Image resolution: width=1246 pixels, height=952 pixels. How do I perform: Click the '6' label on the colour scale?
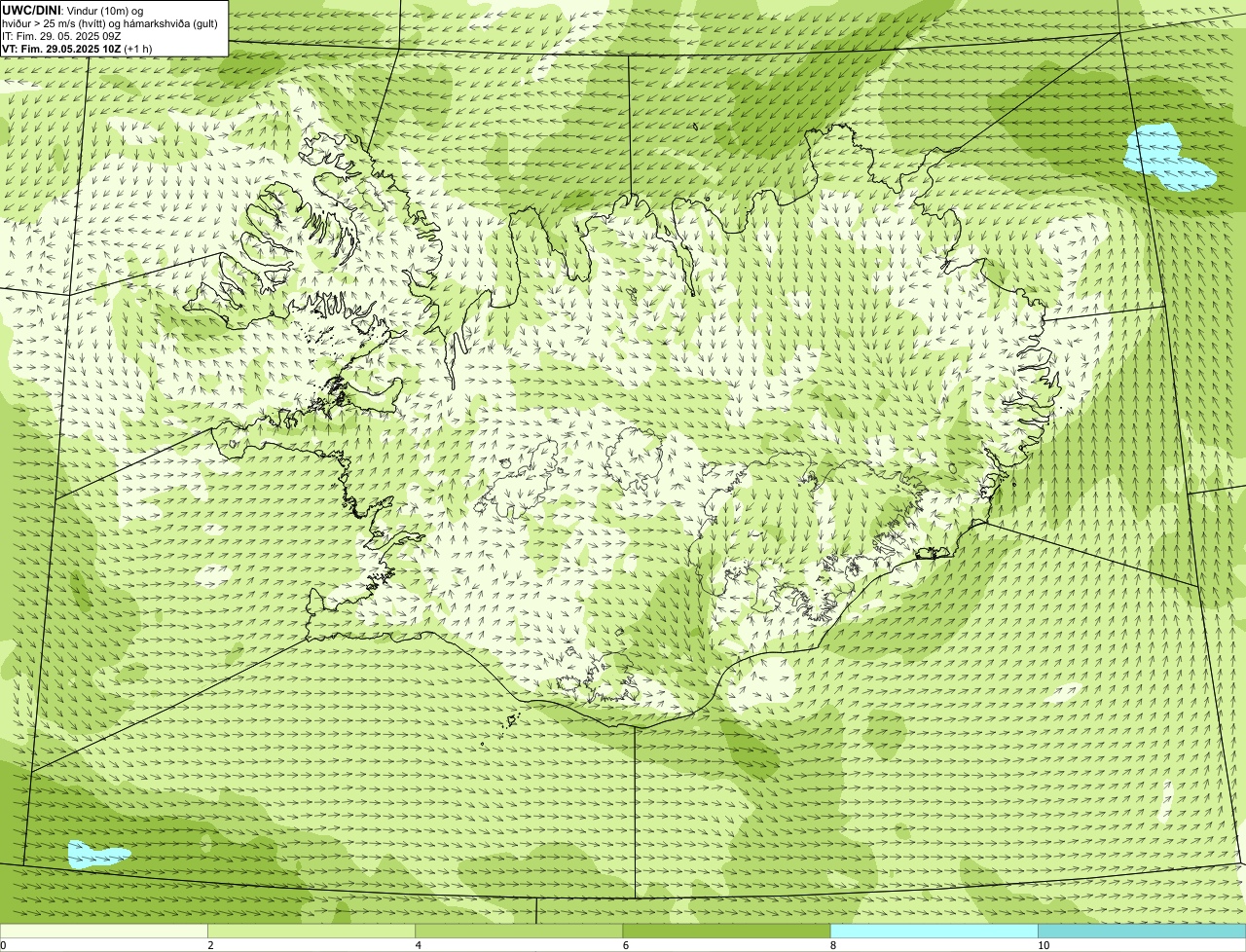[625, 945]
